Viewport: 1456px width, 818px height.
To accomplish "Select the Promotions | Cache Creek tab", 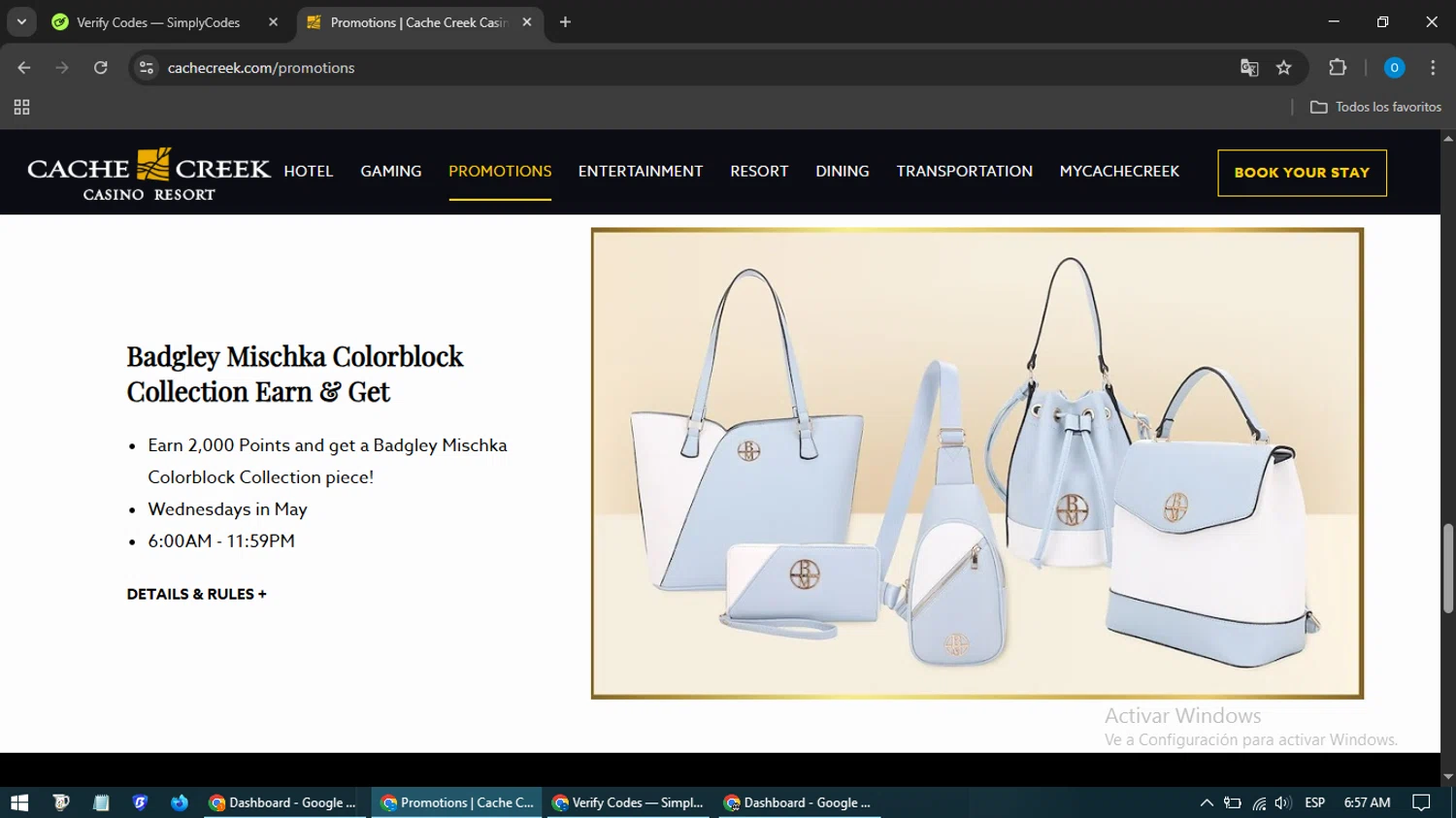I will point(417,22).
